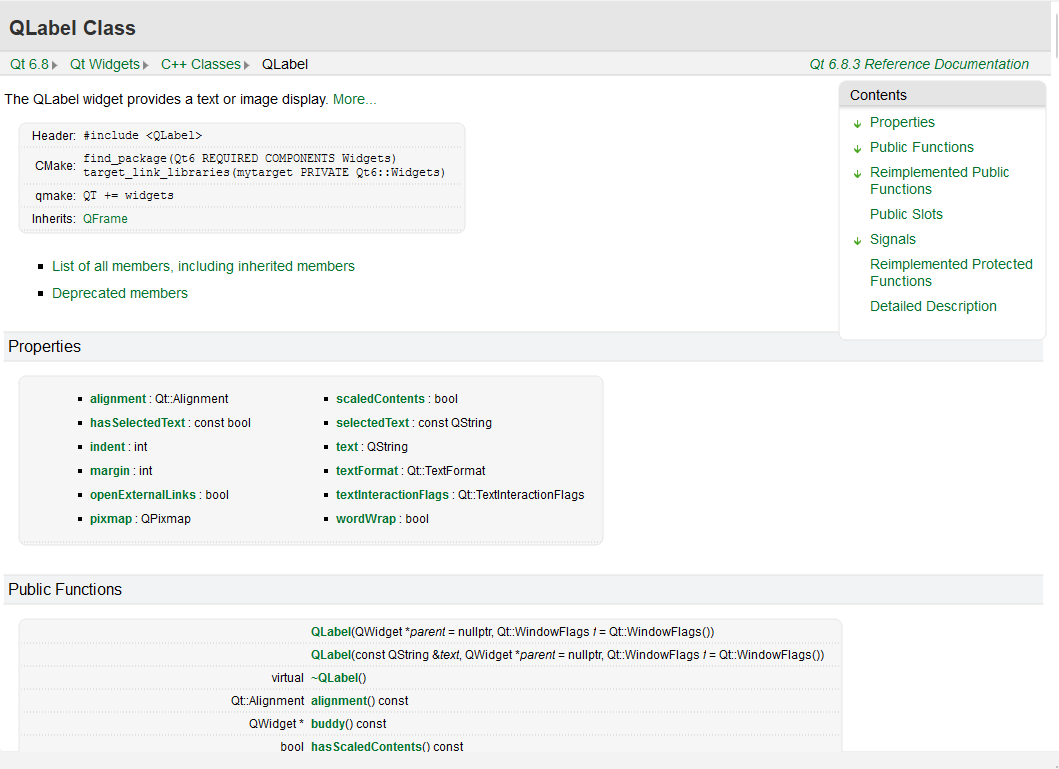1059x769 pixels.
Task: Open the openExternalLinks property
Action: (143, 495)
